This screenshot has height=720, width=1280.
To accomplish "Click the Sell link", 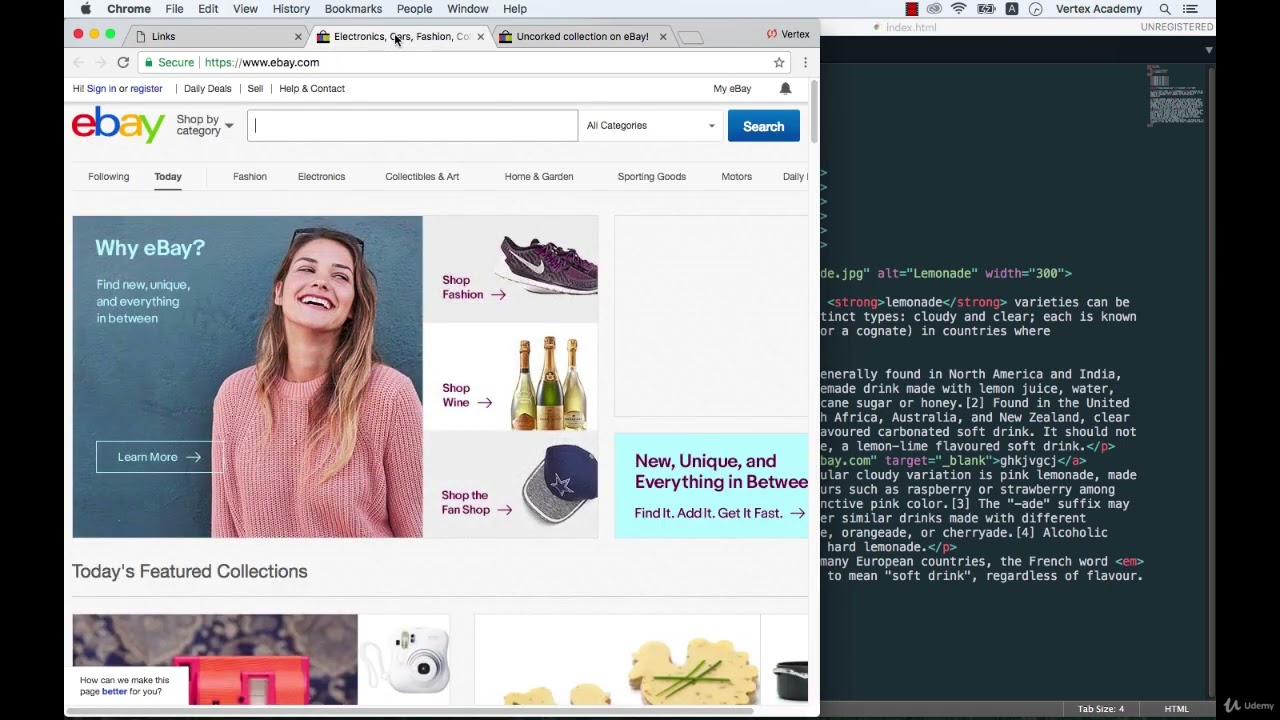I will [255, 88].
